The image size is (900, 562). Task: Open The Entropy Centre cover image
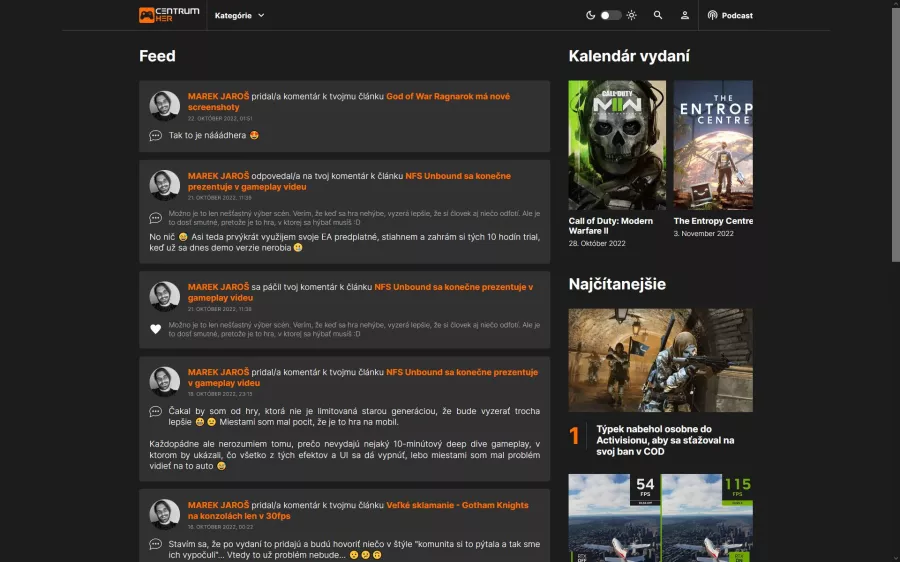coord(713,145)
